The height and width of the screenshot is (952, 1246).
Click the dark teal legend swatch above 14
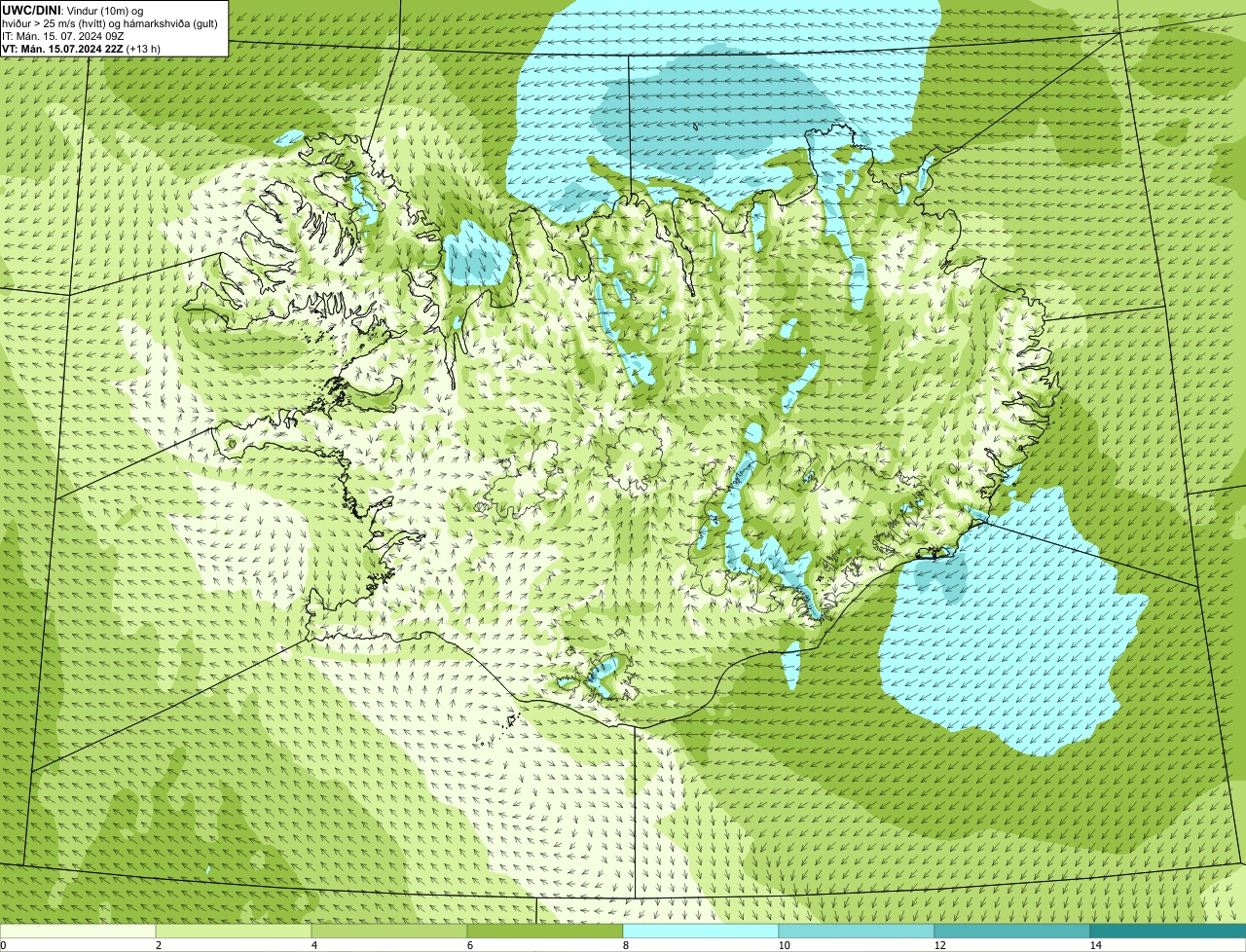1168,932
